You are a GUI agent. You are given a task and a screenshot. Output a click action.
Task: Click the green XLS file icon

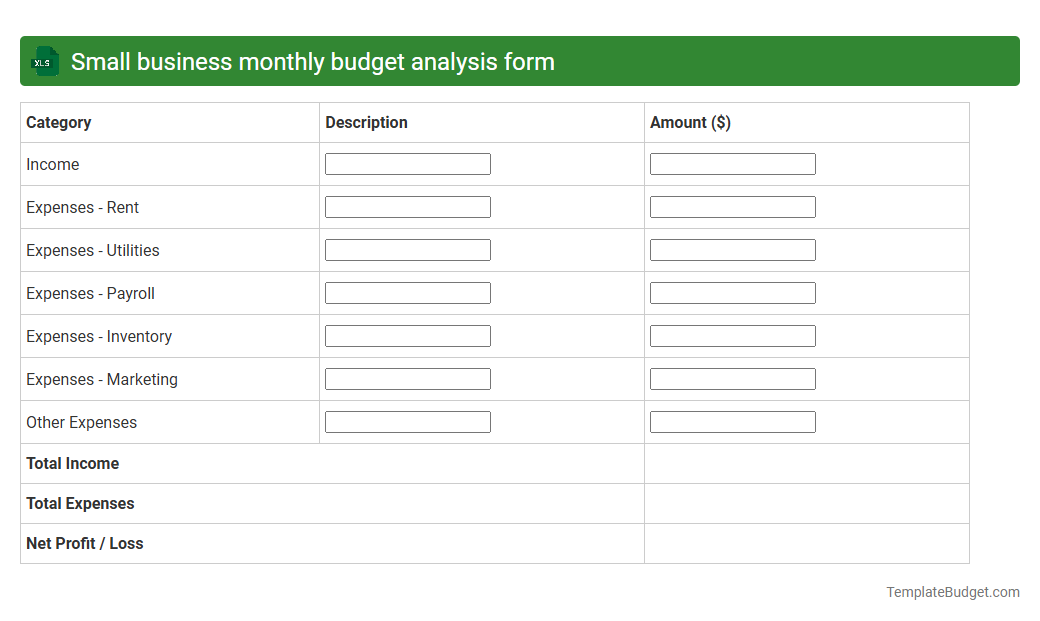point(44,61)
